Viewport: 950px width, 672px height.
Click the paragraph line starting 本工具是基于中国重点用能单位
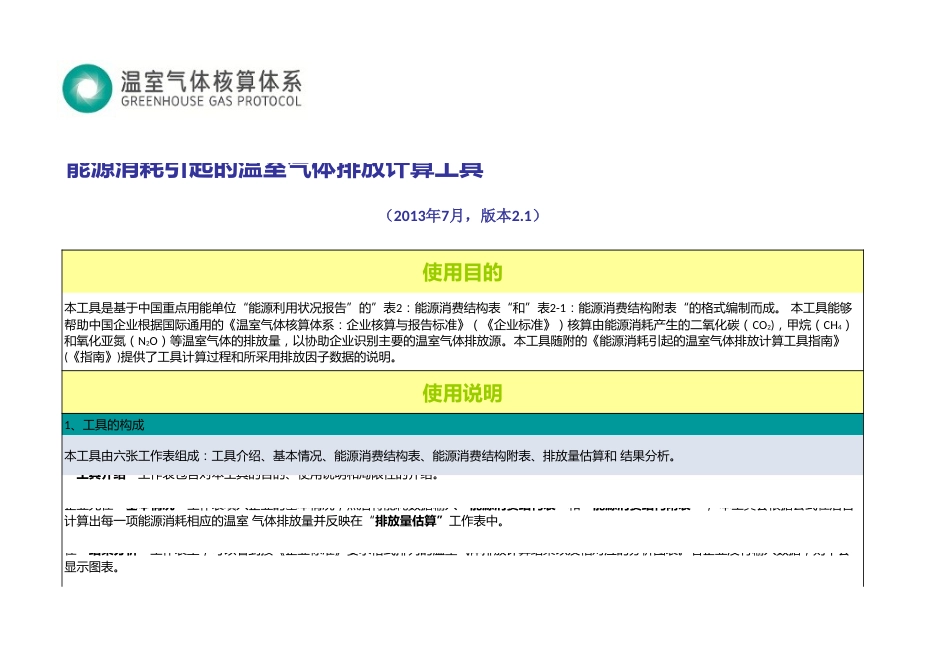[458, 308]
